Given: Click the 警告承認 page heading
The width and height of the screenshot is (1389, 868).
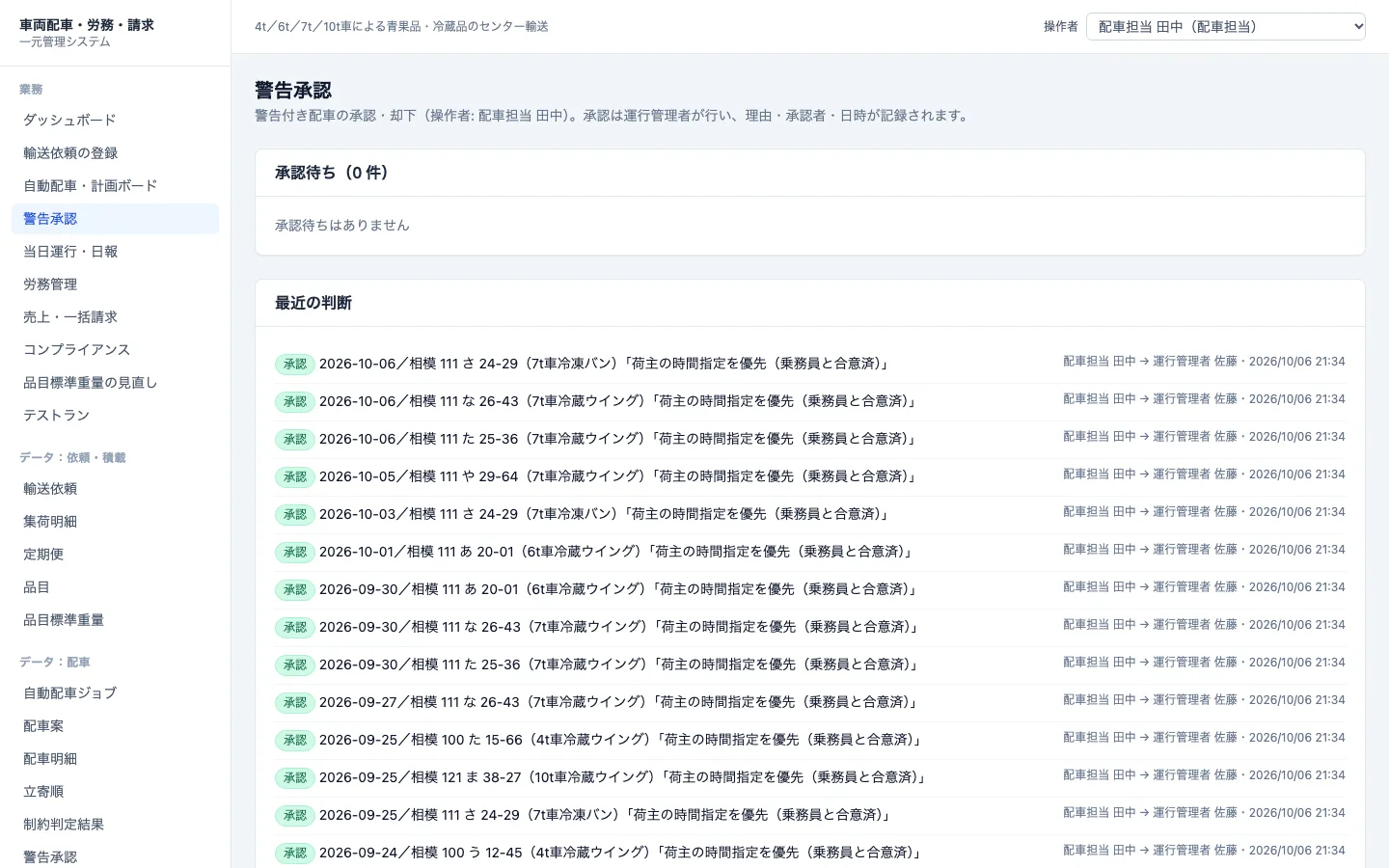Looking at the screenshot, I should [x=293, y=91].
